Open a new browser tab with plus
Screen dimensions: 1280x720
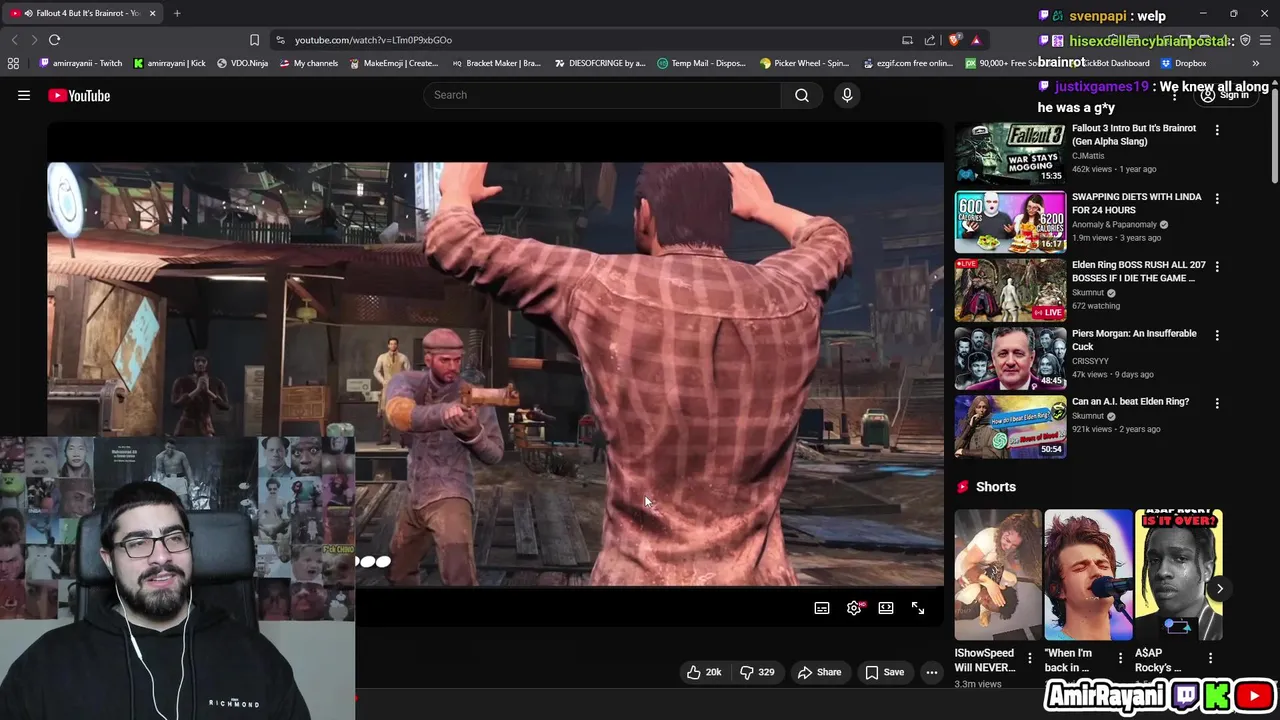click(x=177, y=13)
